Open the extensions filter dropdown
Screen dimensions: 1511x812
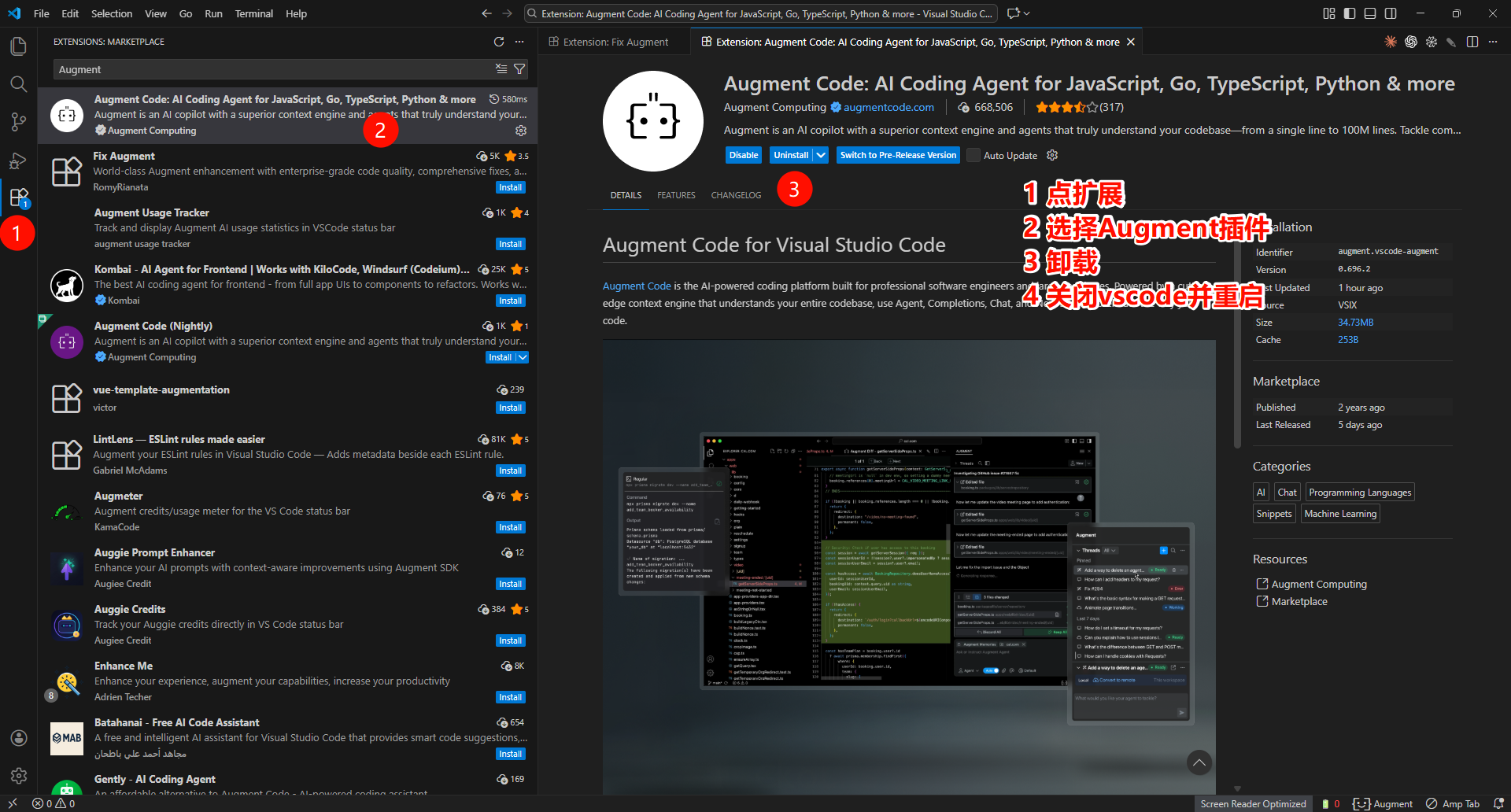519,69
